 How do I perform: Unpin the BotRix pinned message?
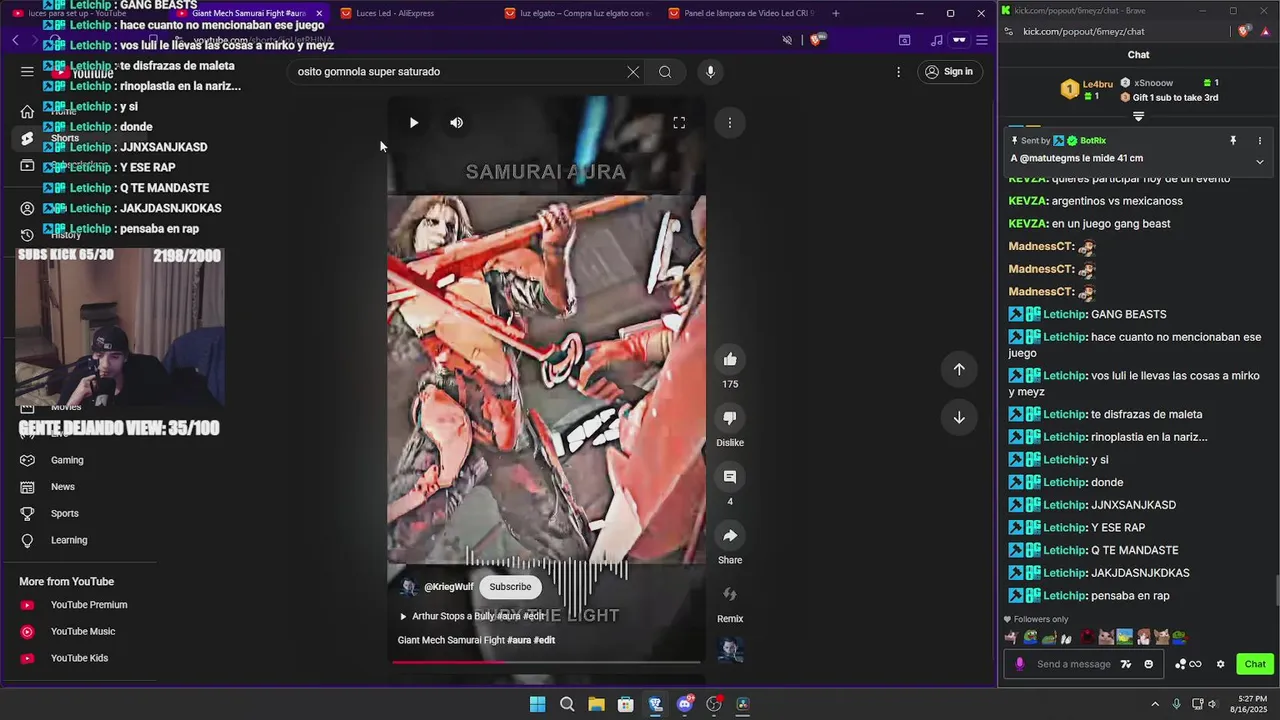click(1233, 141)
